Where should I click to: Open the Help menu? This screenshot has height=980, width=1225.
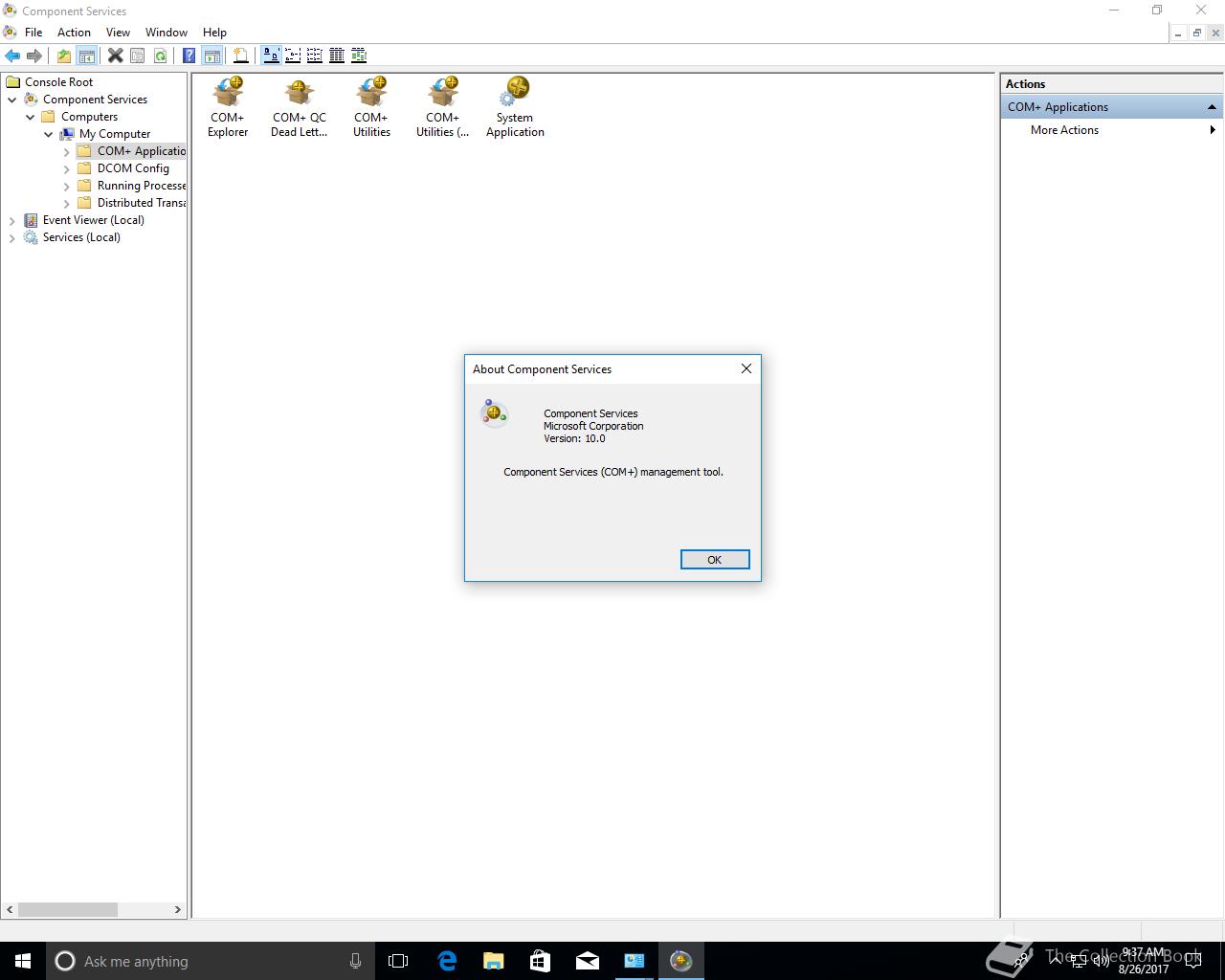coord(214,32)
